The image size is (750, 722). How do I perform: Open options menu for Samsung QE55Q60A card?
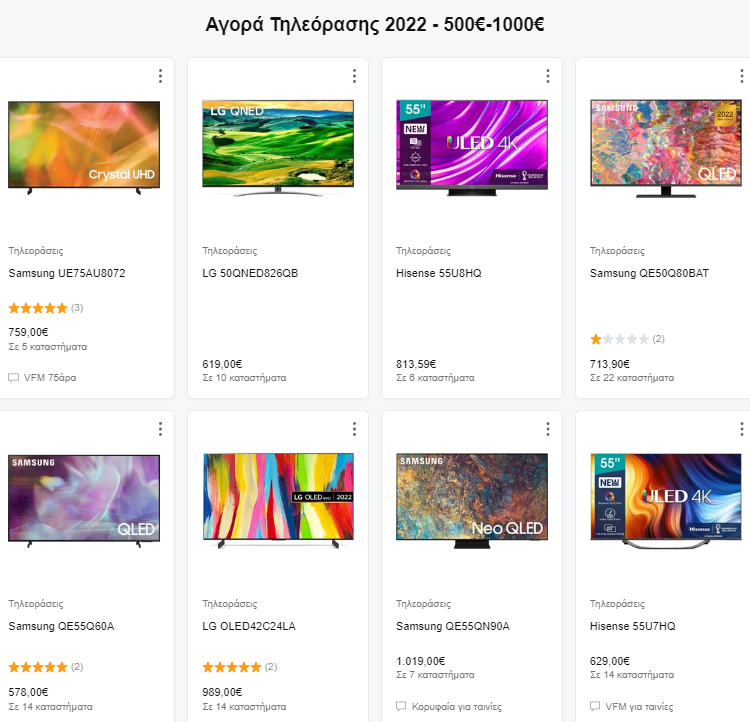pyautogui.click(x=160, y=429)
